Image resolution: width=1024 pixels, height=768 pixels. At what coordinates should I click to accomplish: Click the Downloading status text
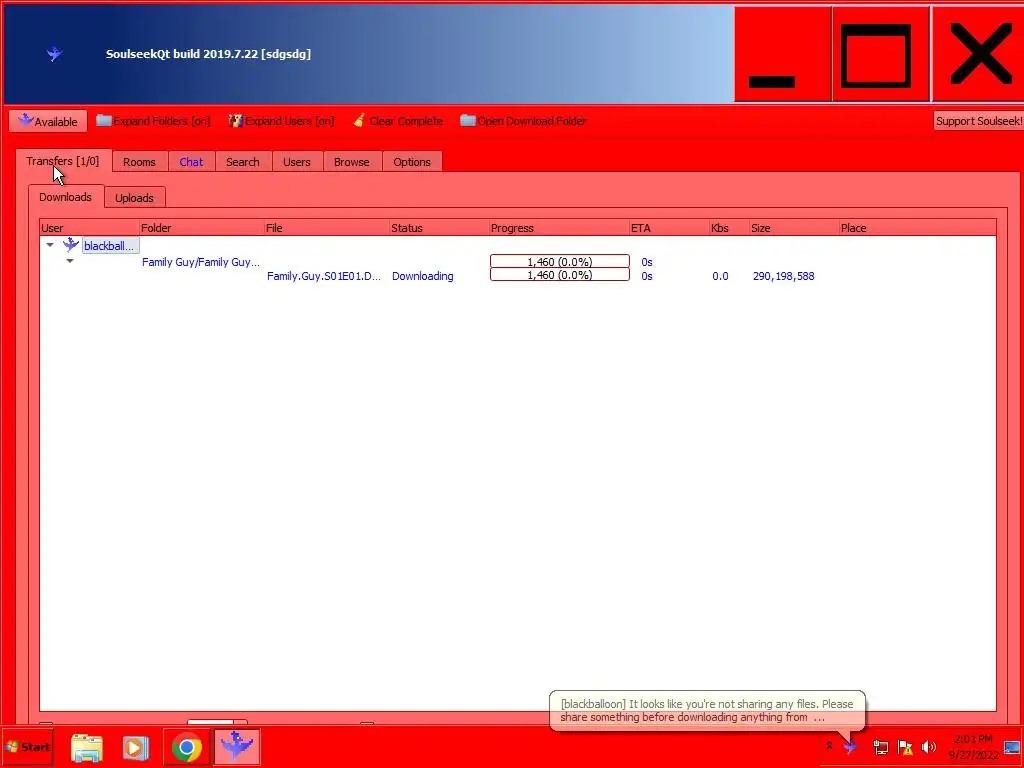tap(423, 276)
